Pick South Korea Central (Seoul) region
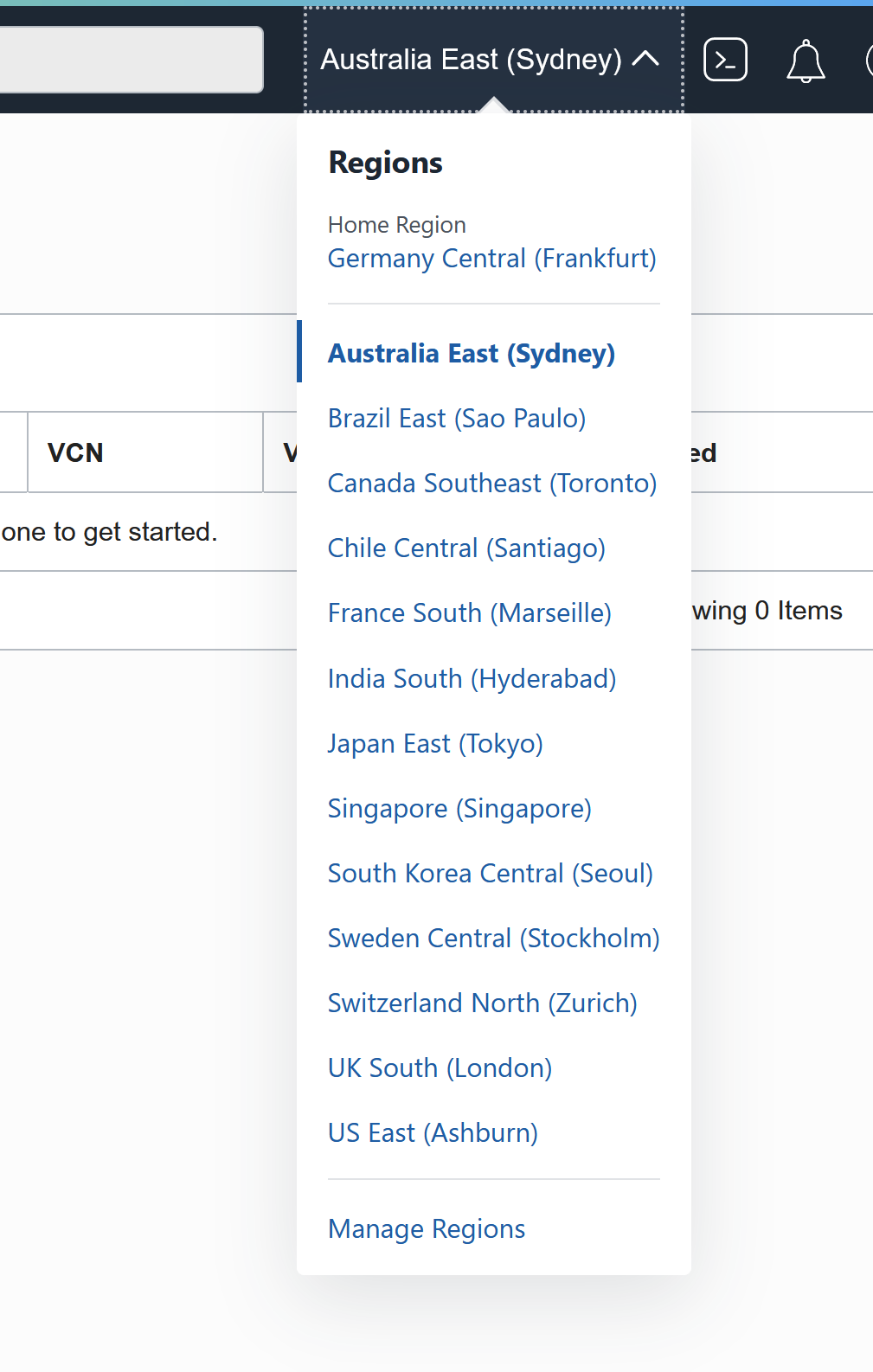873x1372 pixels. coord(491,874)
